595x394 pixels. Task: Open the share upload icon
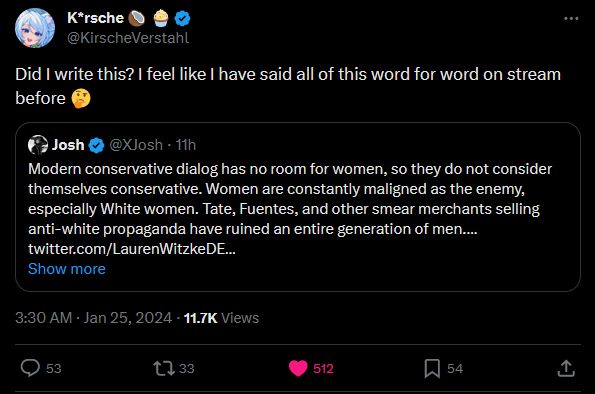(x=566, y=368)
